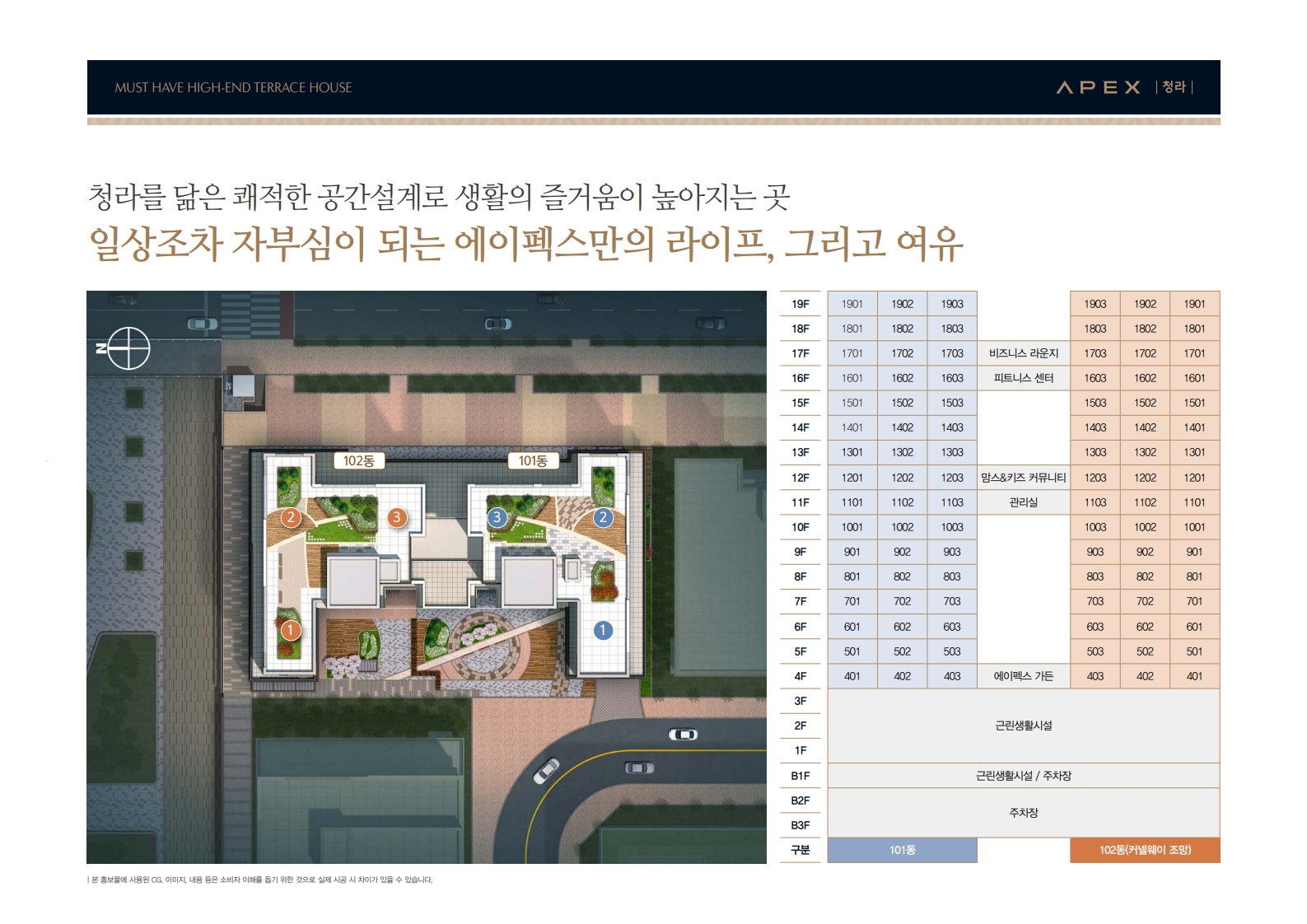Click the white car on the curved road

pos(546,772)
